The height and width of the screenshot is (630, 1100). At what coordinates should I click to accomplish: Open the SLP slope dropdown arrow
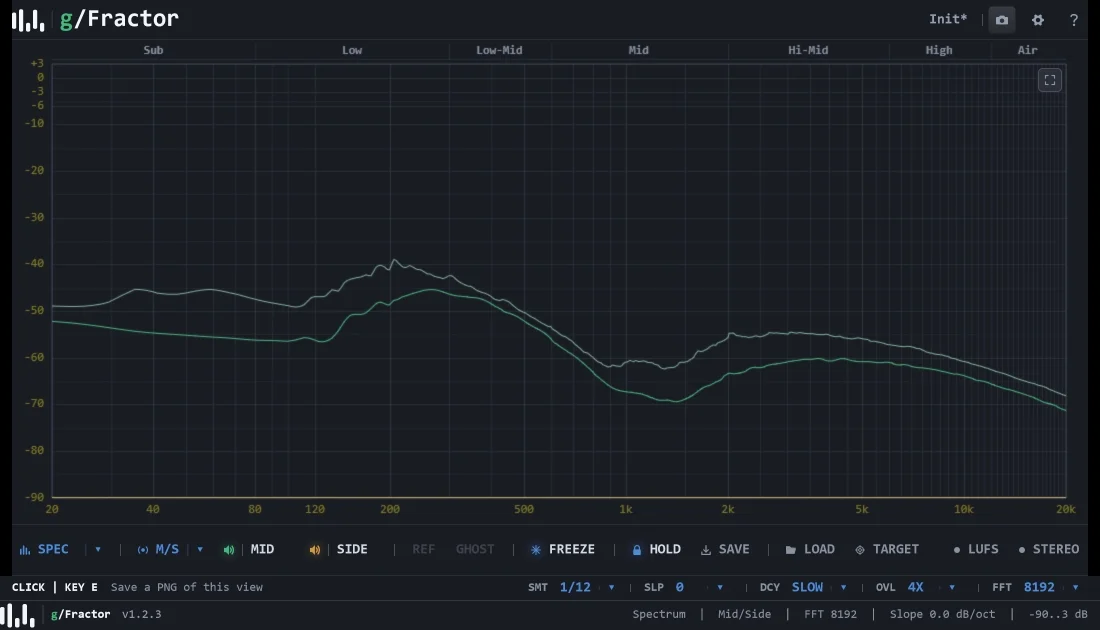pos(720,587)
